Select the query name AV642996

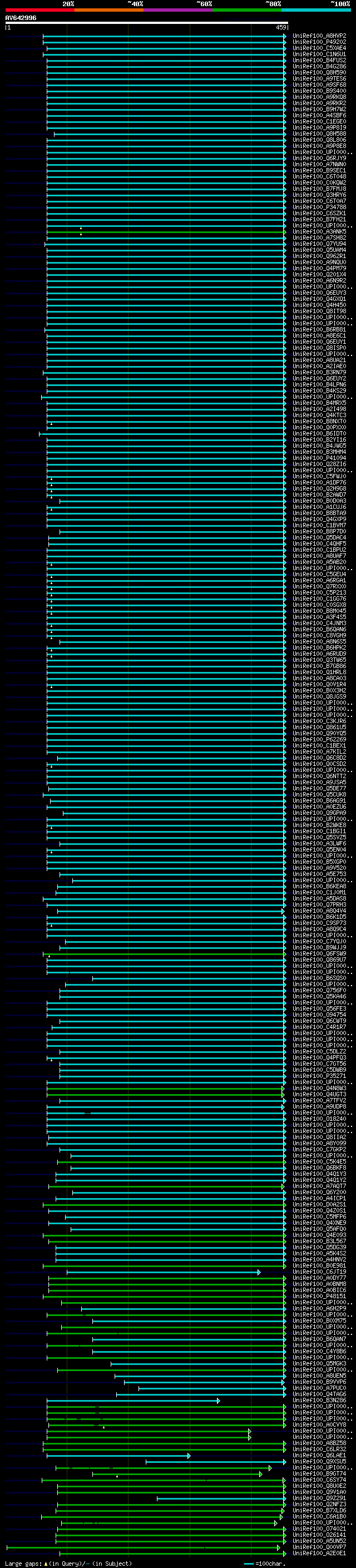coord(21,18)
